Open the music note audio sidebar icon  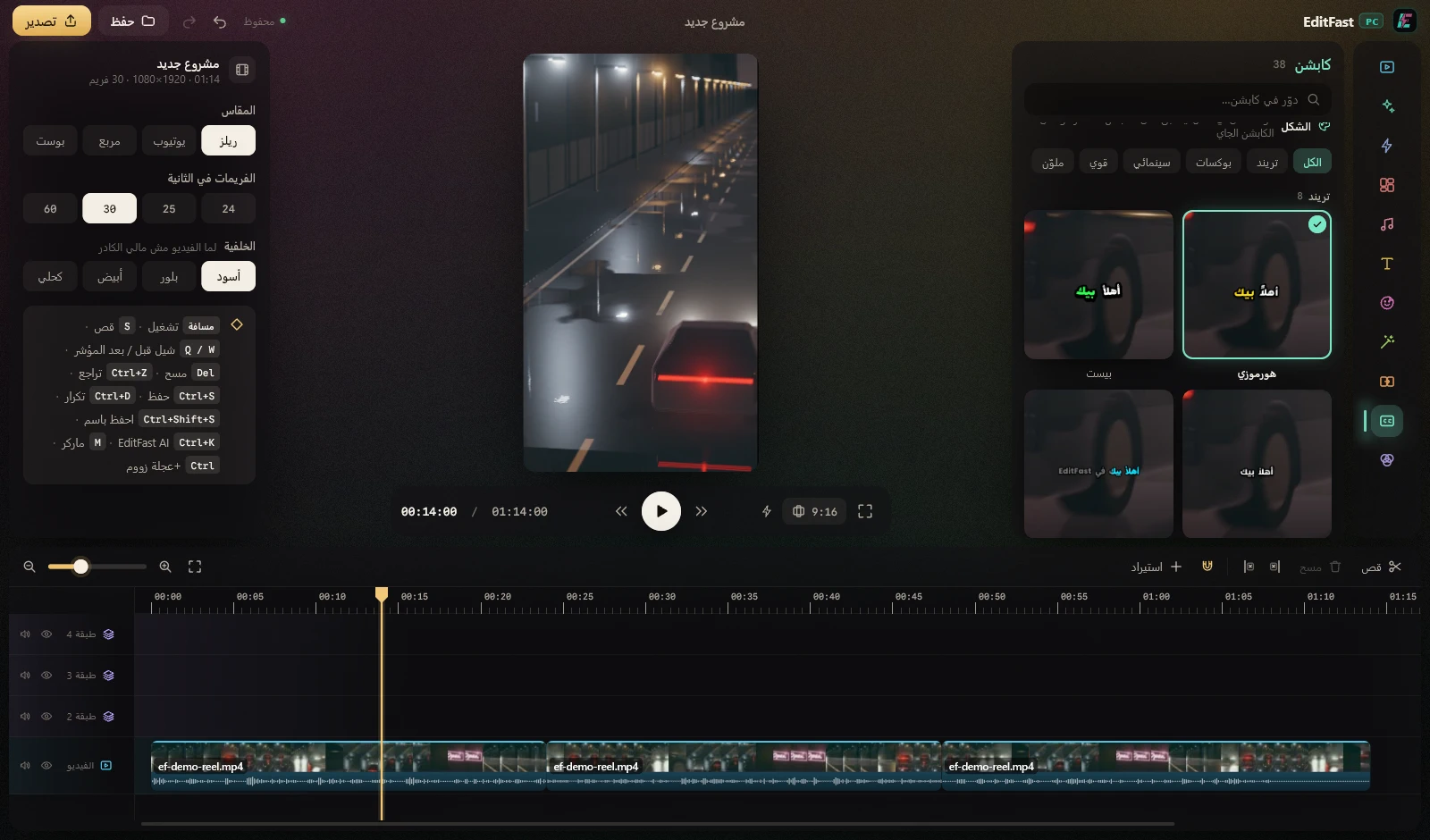pos(1386,224)
